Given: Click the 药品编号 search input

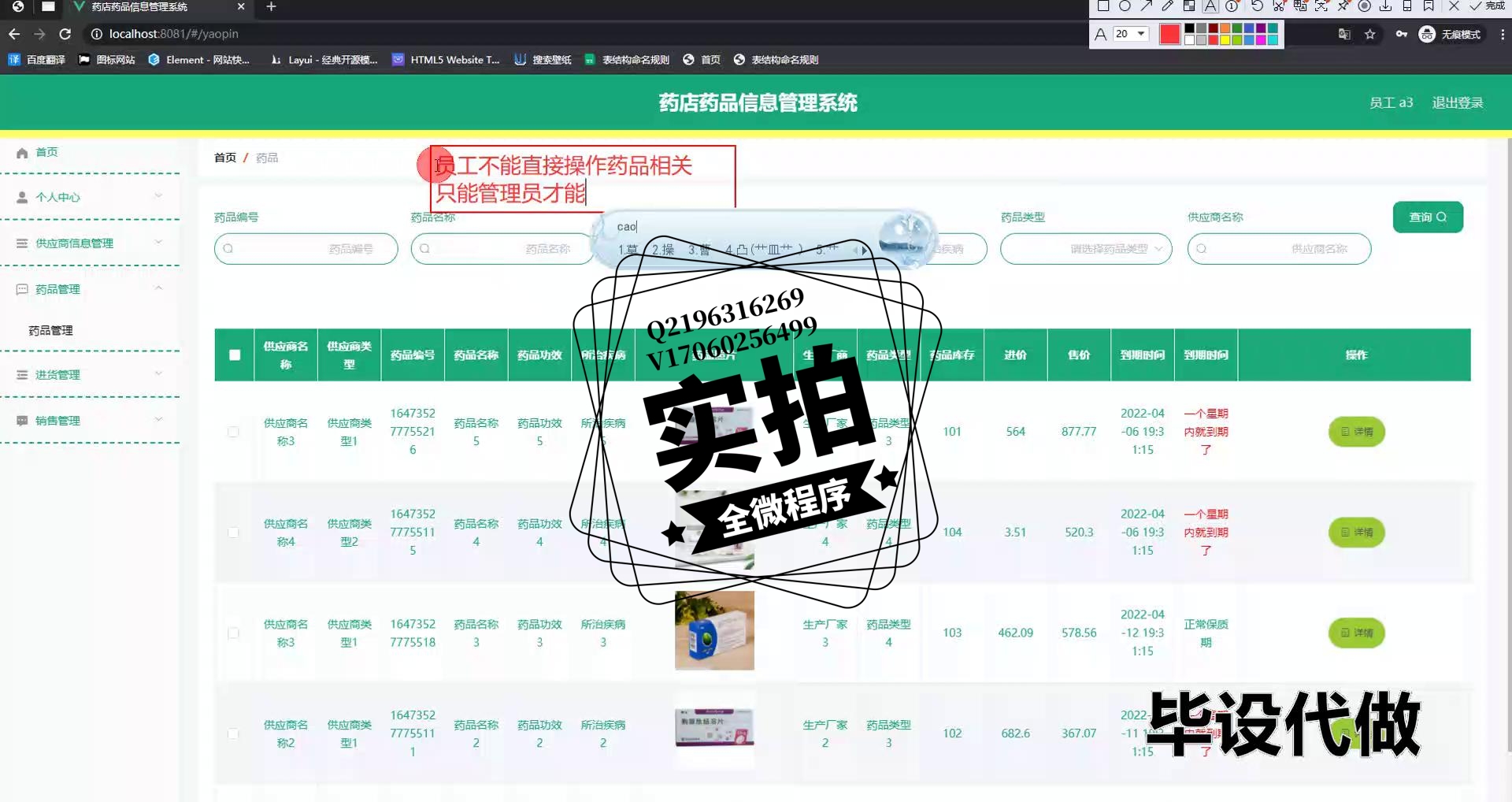Looking at the screenshot, I should [306, 249].
